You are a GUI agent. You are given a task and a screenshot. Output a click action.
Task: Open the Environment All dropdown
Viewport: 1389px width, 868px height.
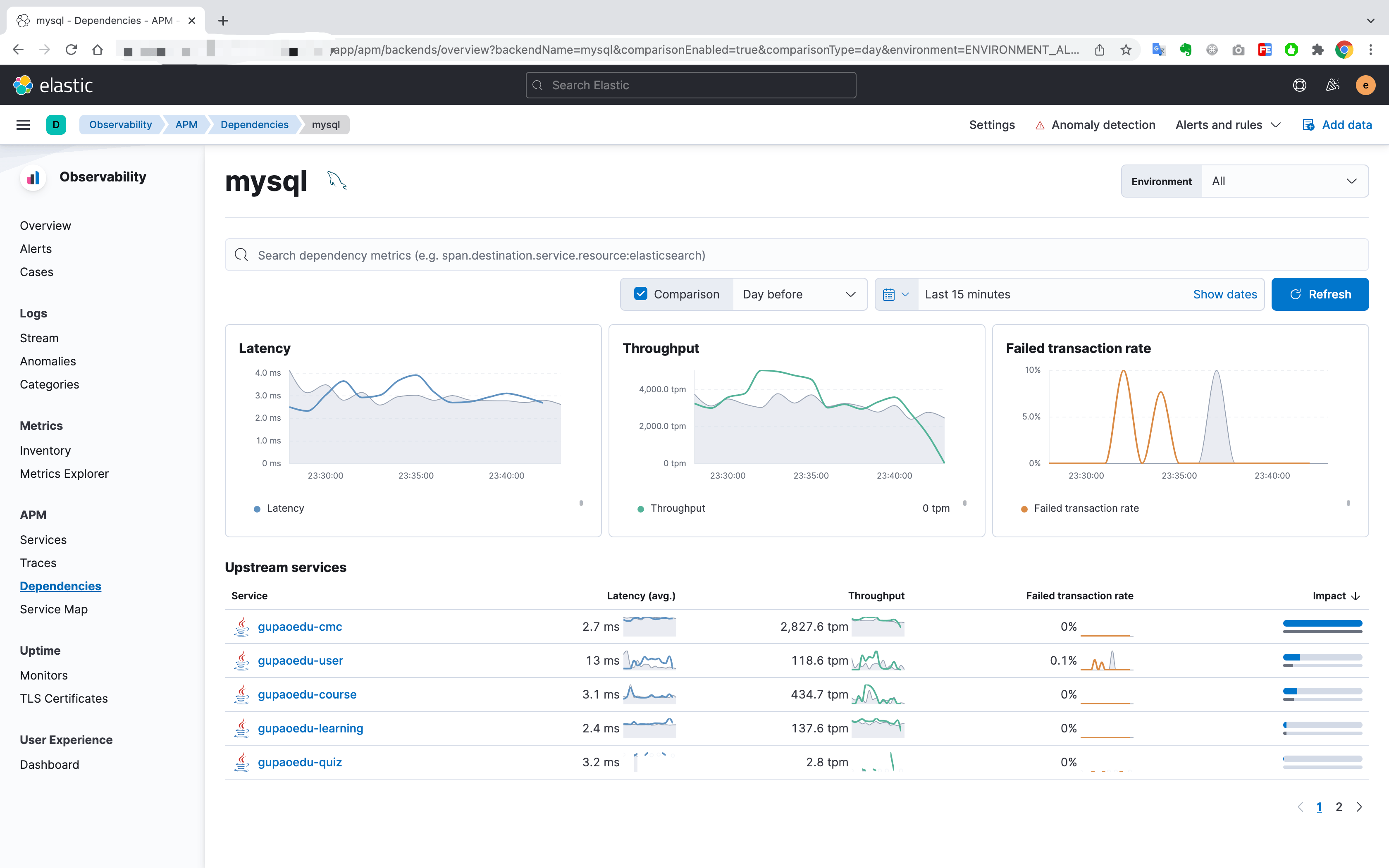pyautogui.click(x=1284, y=181)
